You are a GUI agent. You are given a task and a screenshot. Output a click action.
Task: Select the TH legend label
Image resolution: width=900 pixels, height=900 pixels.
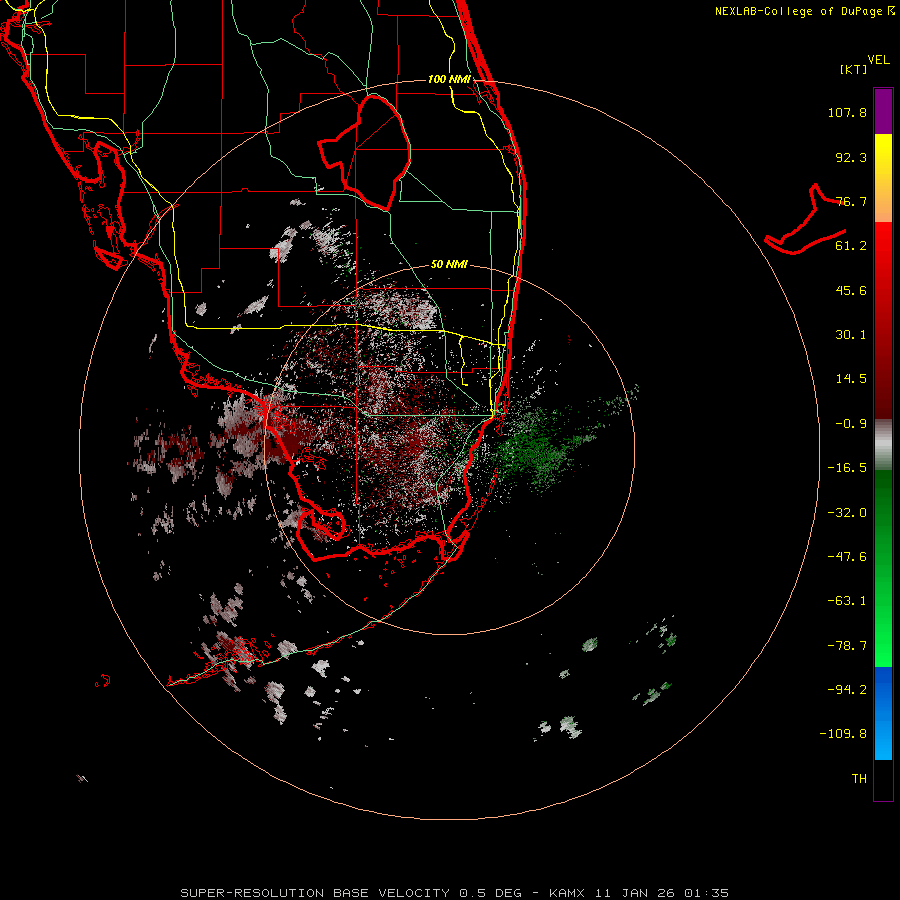(x=859, y=779)
